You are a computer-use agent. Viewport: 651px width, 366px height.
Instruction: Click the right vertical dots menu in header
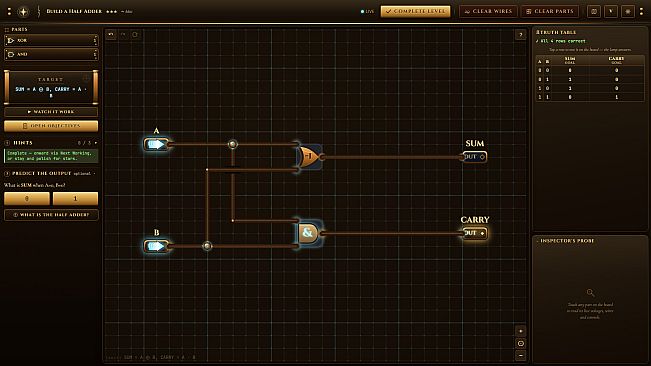tap(641, 12)
